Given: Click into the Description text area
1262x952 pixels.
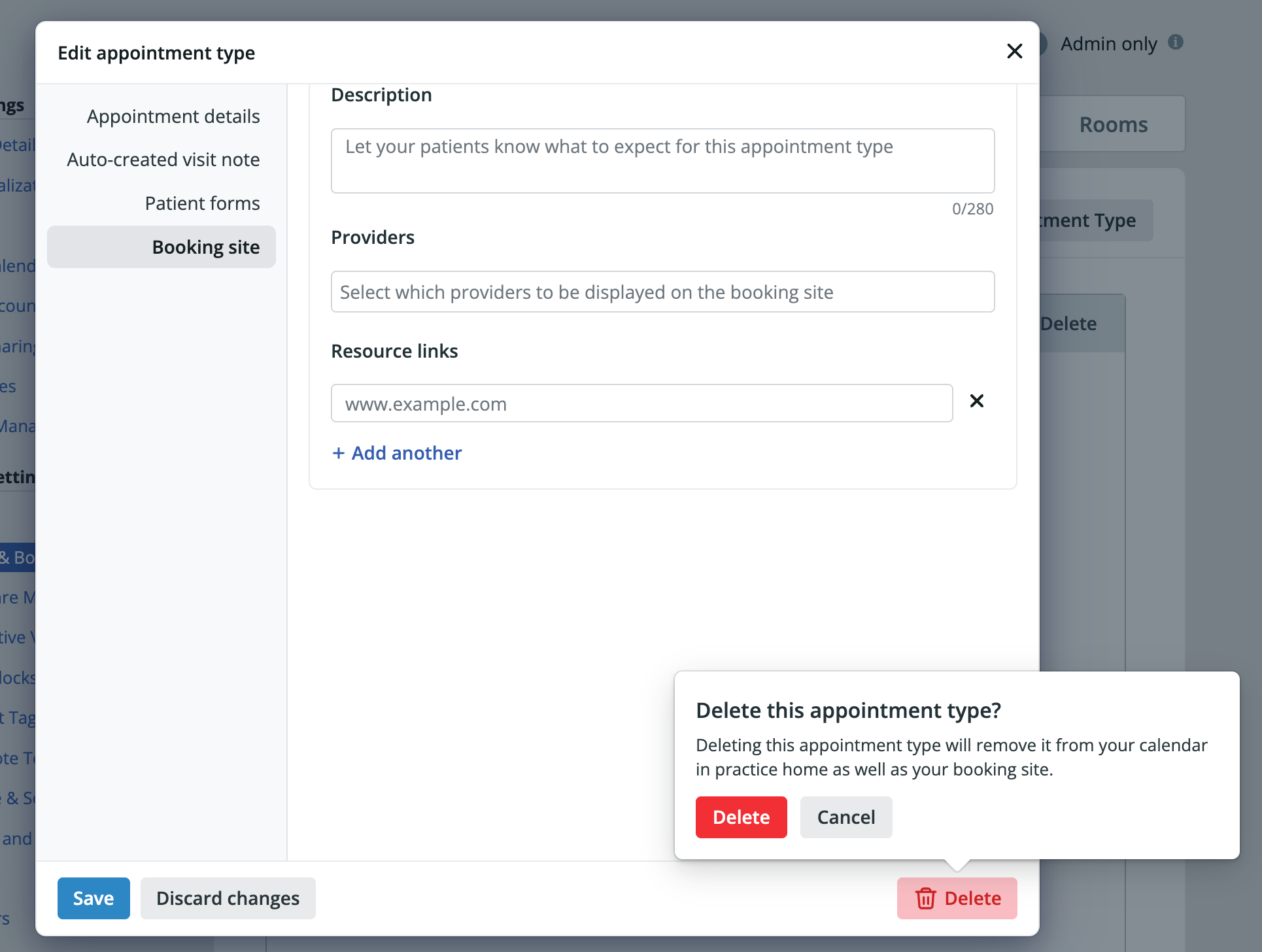Looking at the screenshot, I should point(662,161).
